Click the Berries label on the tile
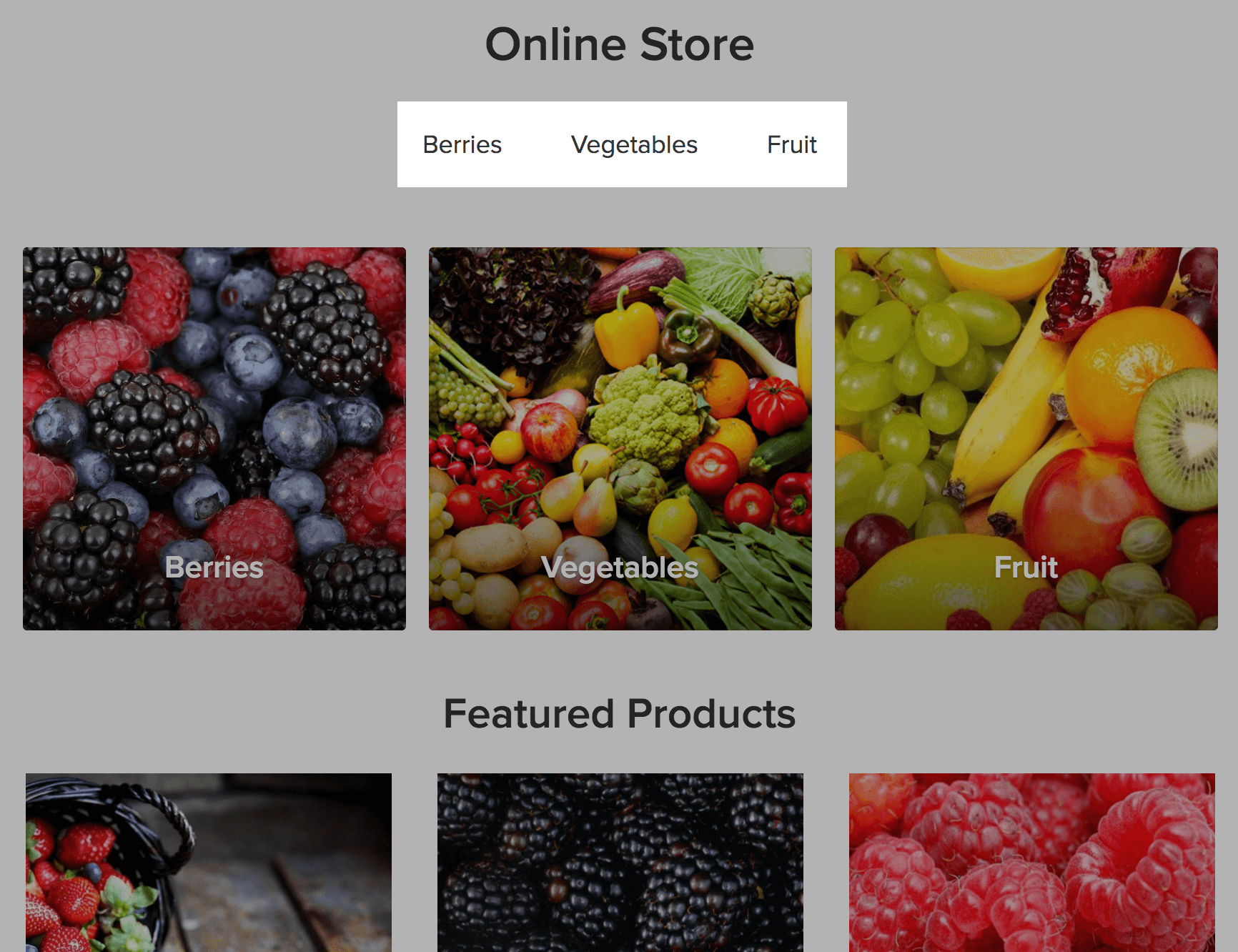This screenshot has height=952, width=1238. [214, 567]
